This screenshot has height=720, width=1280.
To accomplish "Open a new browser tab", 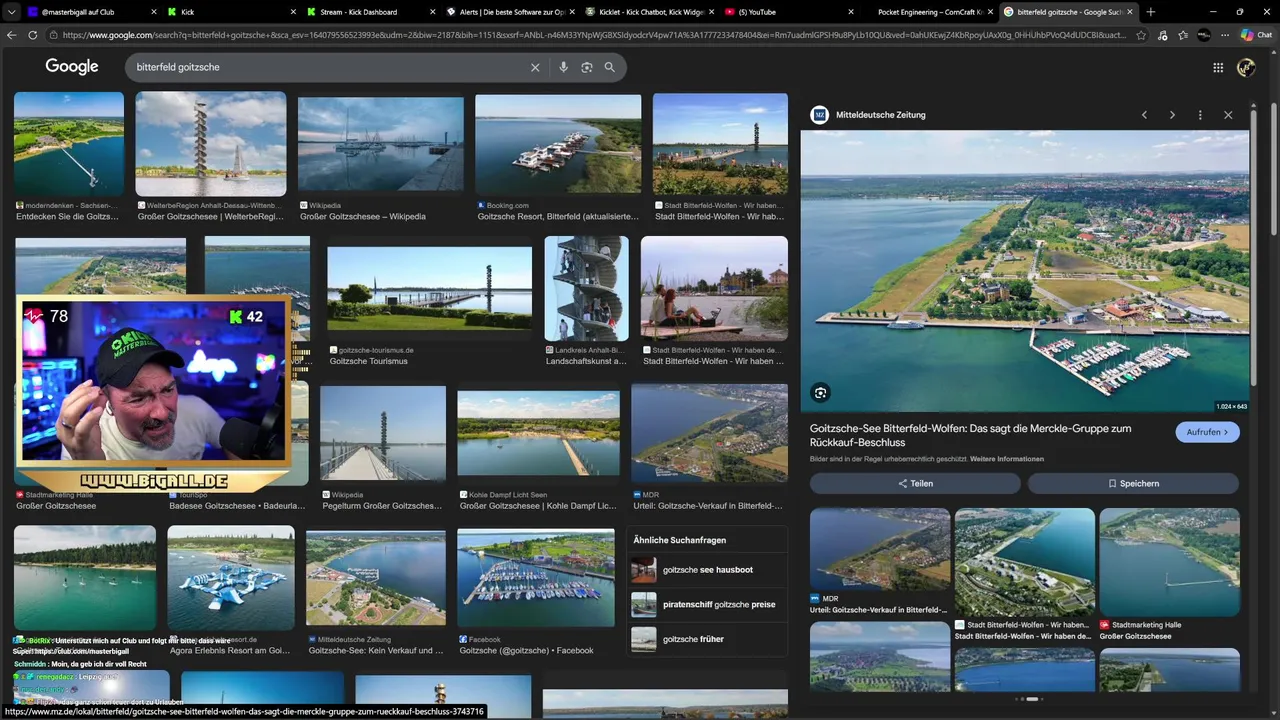I will point(1151,12).
